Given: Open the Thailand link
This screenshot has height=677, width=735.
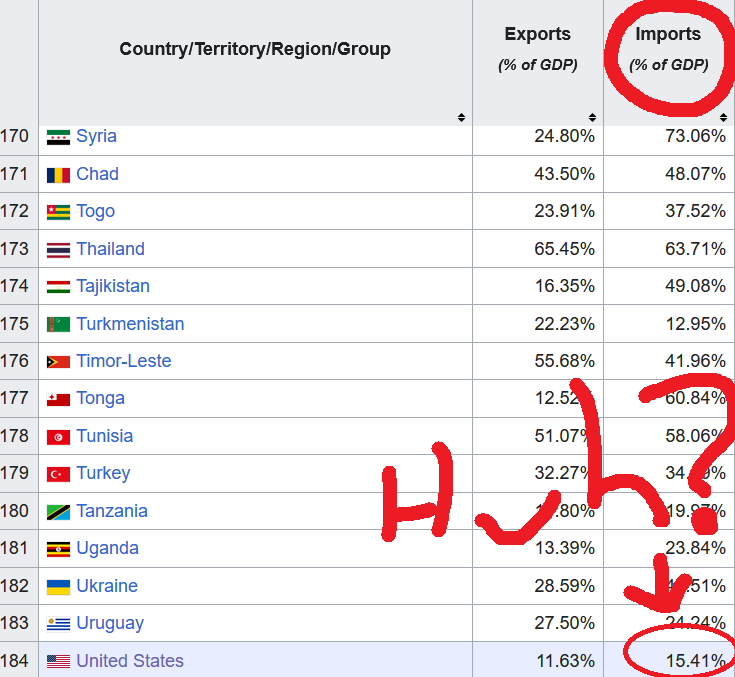Looking at the screenshot, I should click(111, 249).
